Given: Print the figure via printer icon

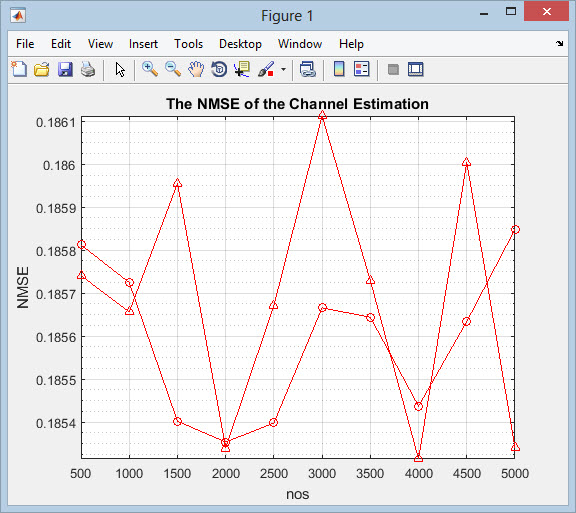Looking at the screenshot, I should (x=88, y=69).
